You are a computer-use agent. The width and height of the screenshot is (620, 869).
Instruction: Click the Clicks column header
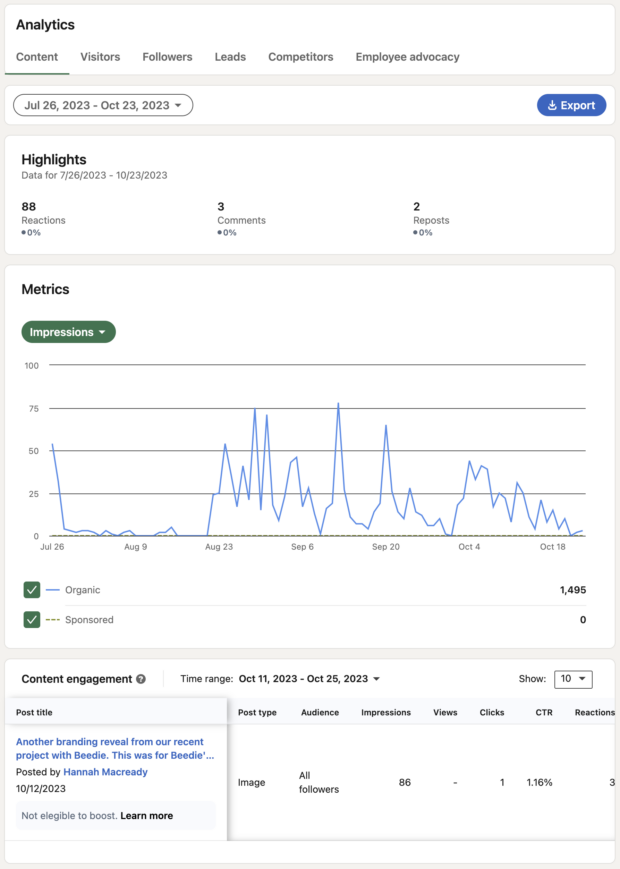492,713
